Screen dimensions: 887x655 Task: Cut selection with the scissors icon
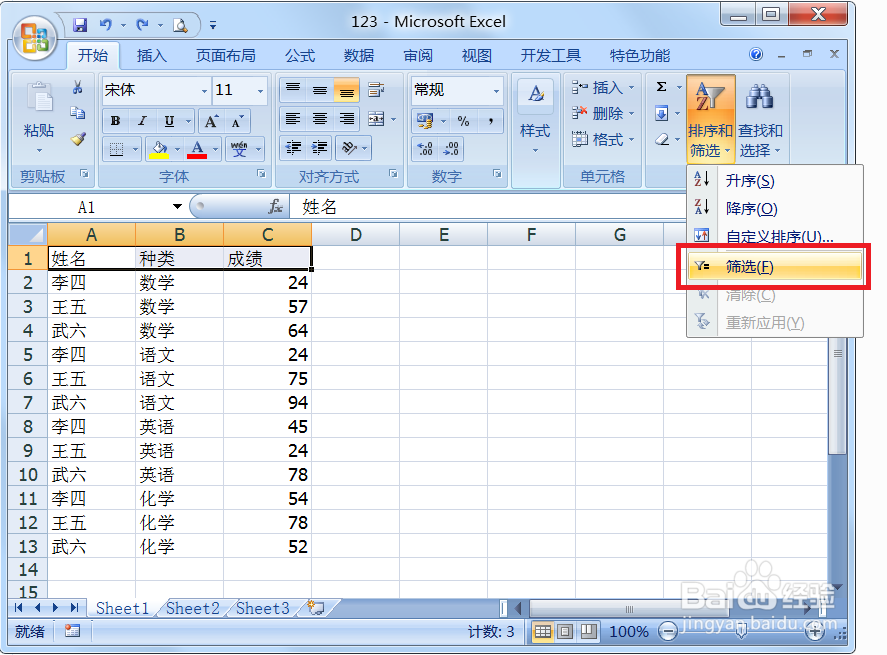point(77,87)
